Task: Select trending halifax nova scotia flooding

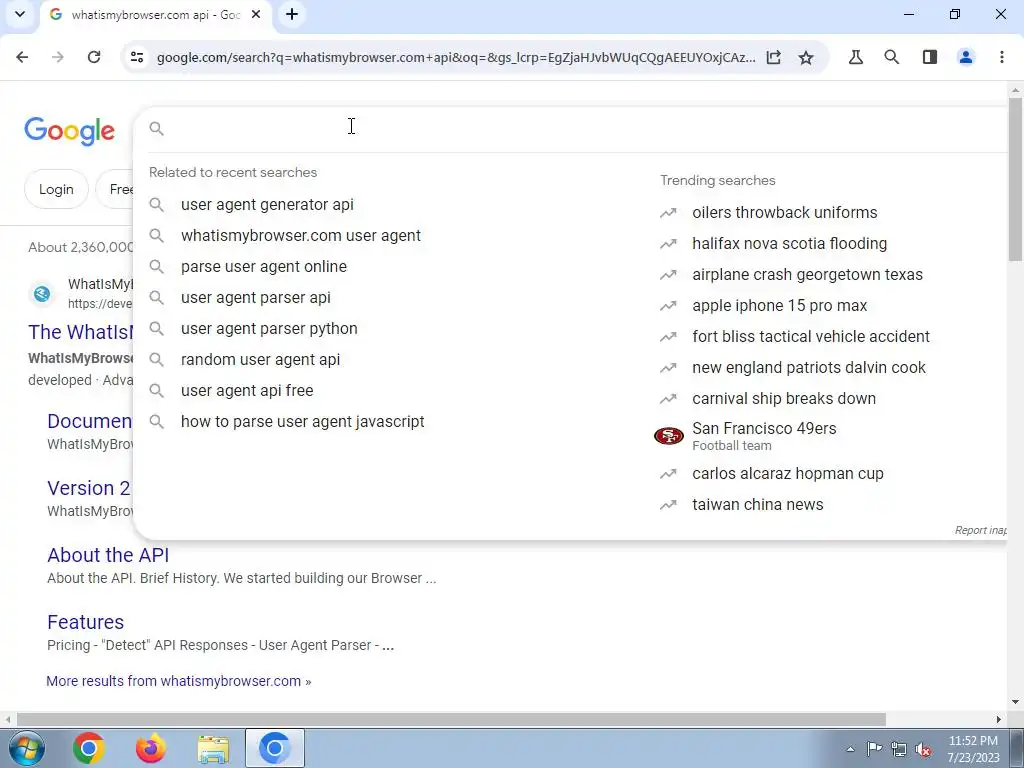Action: tap(790, 244)
